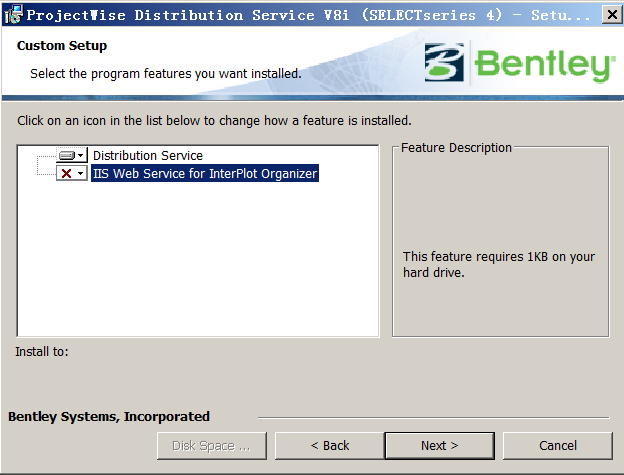Click 'This feature requires 1KB' description text
Image resolution: width=624 pixels, height=475 pixels.
coord(499,265)
